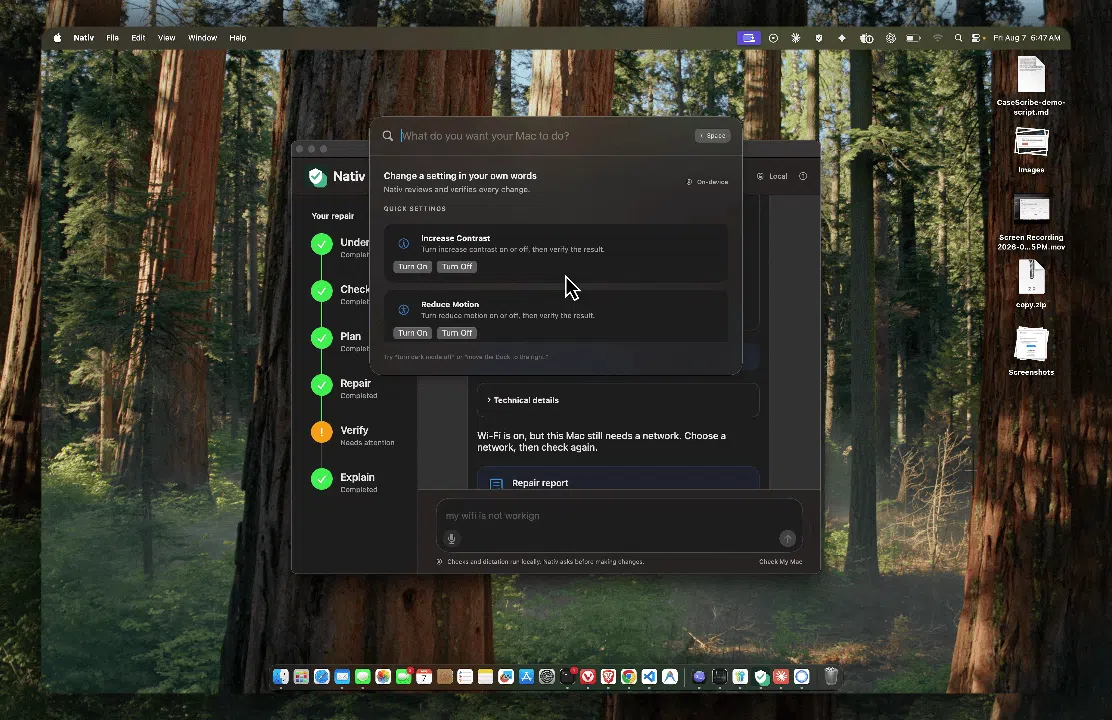Image resolution: width=1112 pixels, height=720 pixels.
Task: Select the Check step in the repair list
Action: tap(341, 294)
